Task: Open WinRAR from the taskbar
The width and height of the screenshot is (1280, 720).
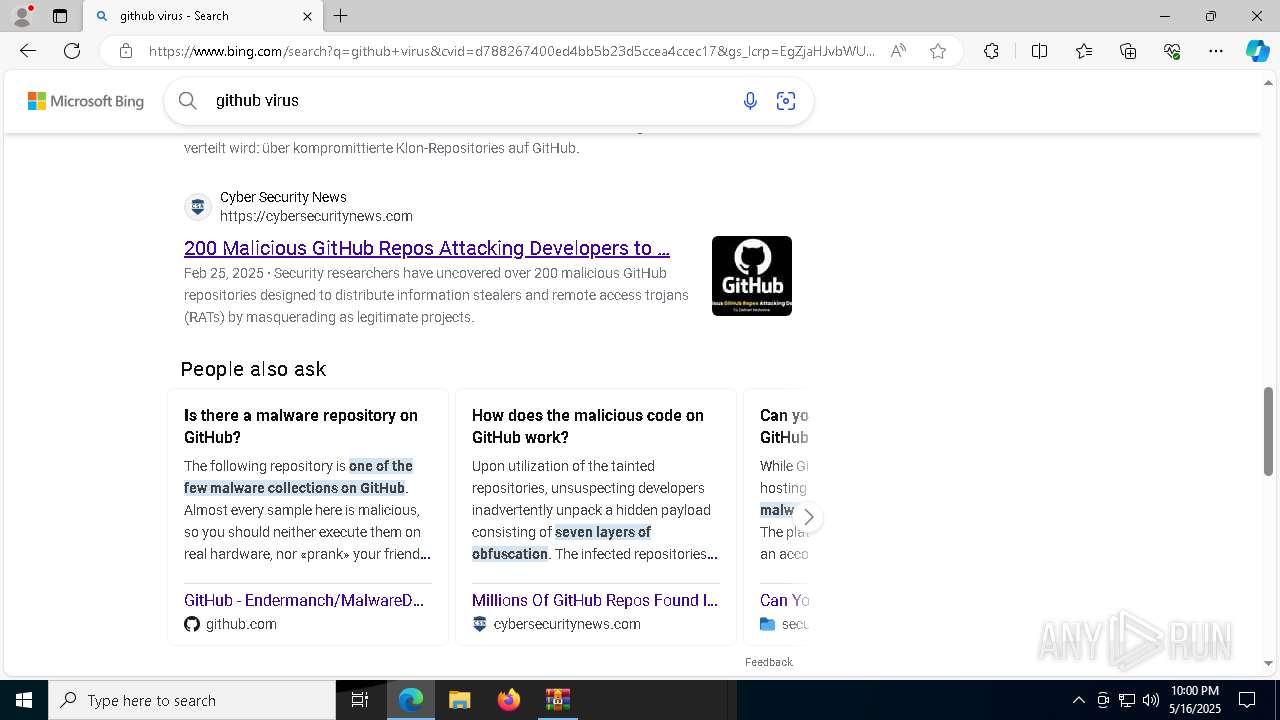Action: (x=557, y=700)
